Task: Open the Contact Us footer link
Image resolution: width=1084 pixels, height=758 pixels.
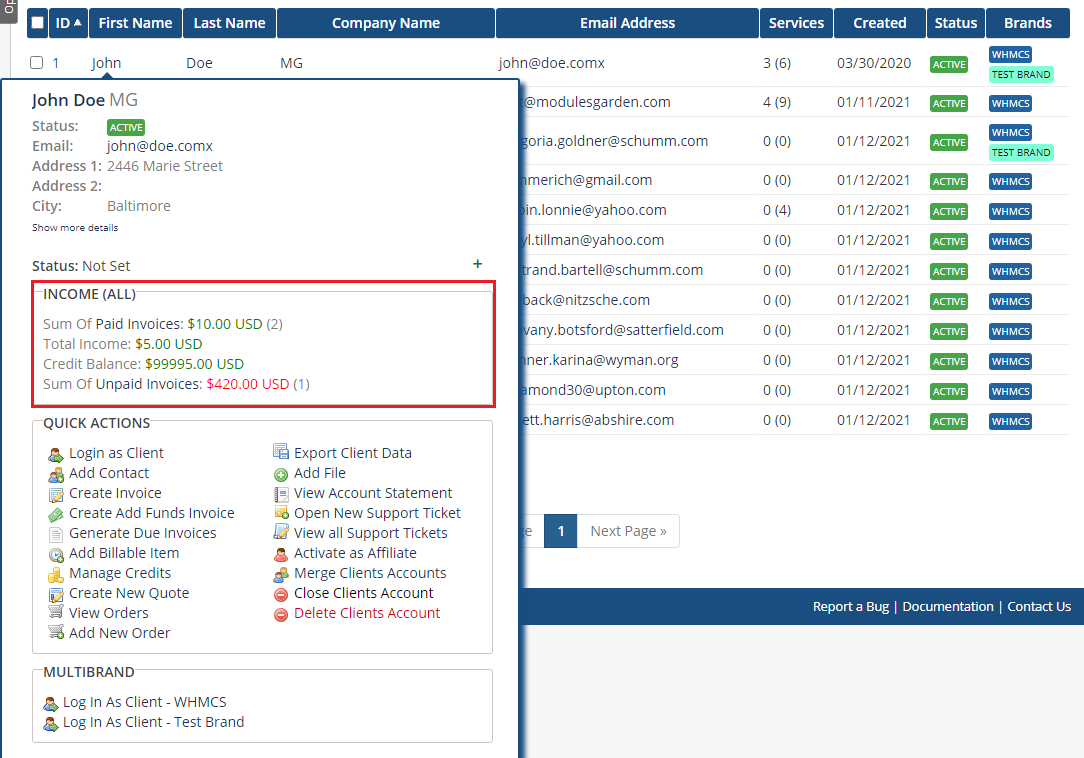Action: pos(1039,607)
